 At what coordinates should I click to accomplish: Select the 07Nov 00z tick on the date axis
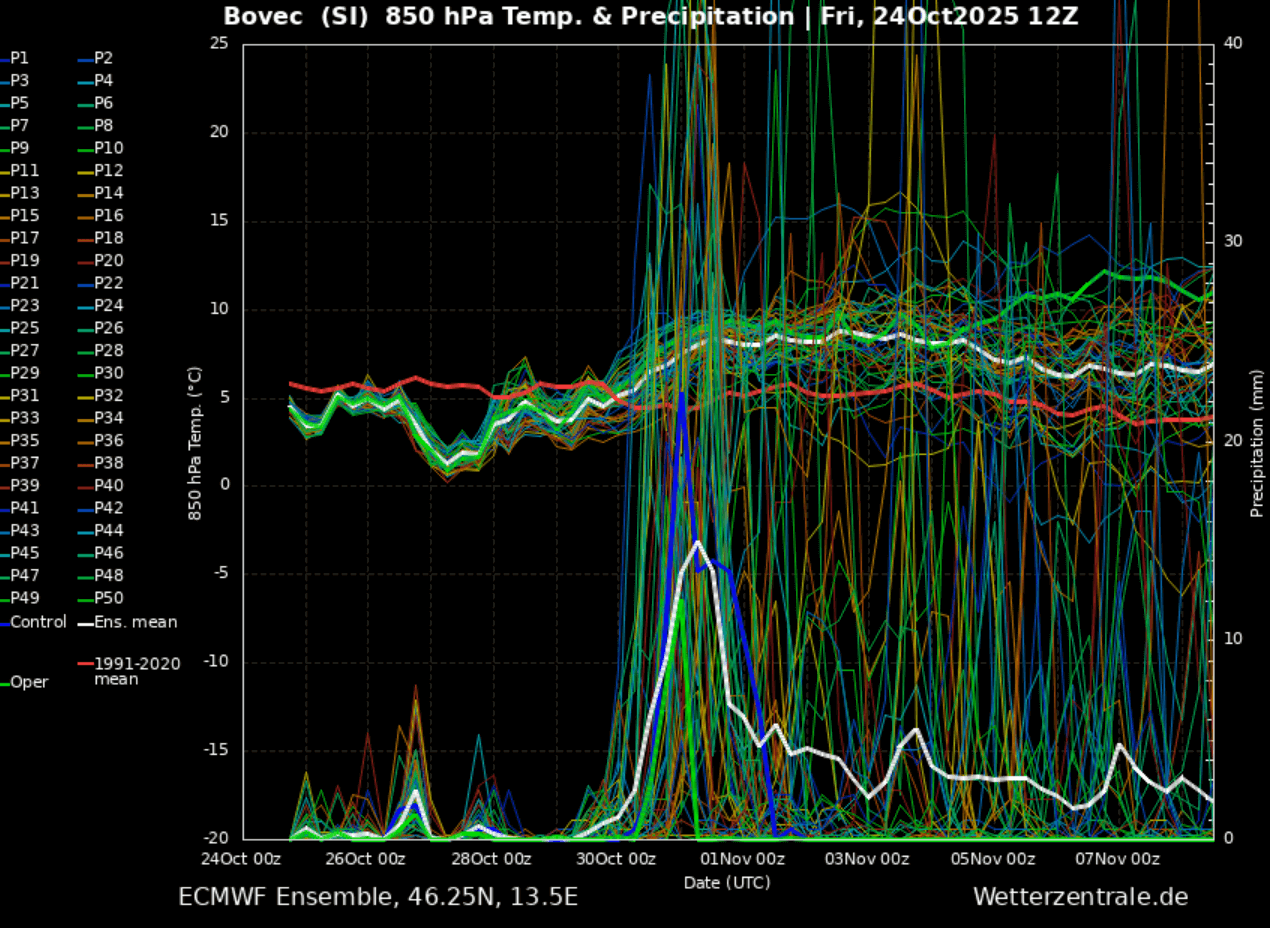[x=1118, y=859]
